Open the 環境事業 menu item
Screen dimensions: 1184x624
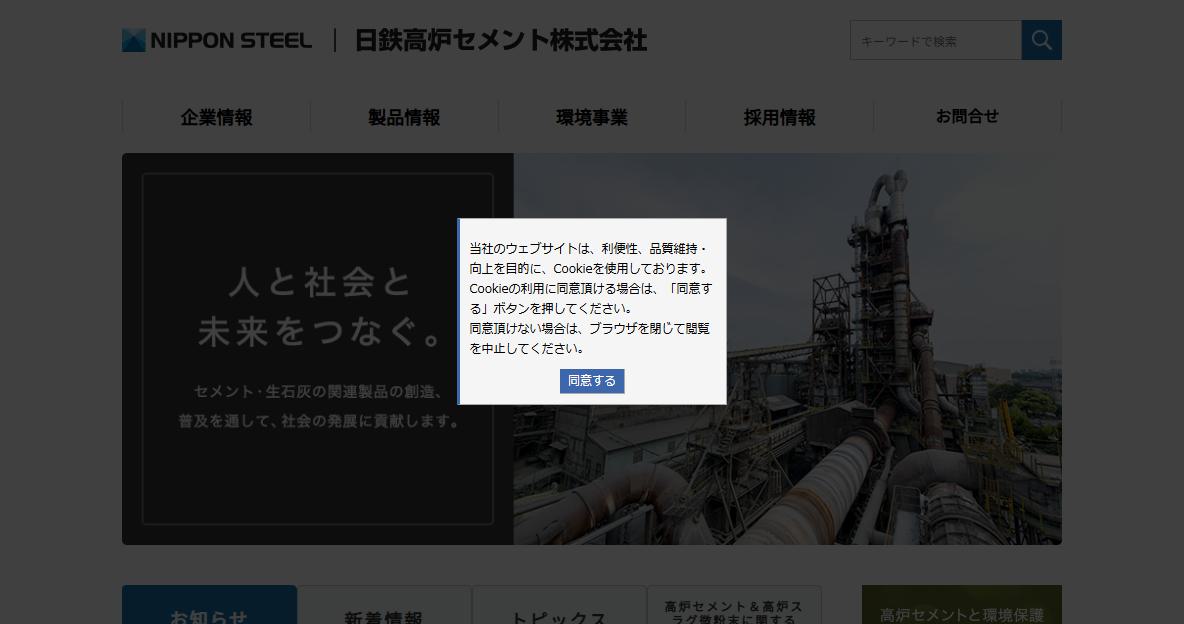(x=592, y=117)
